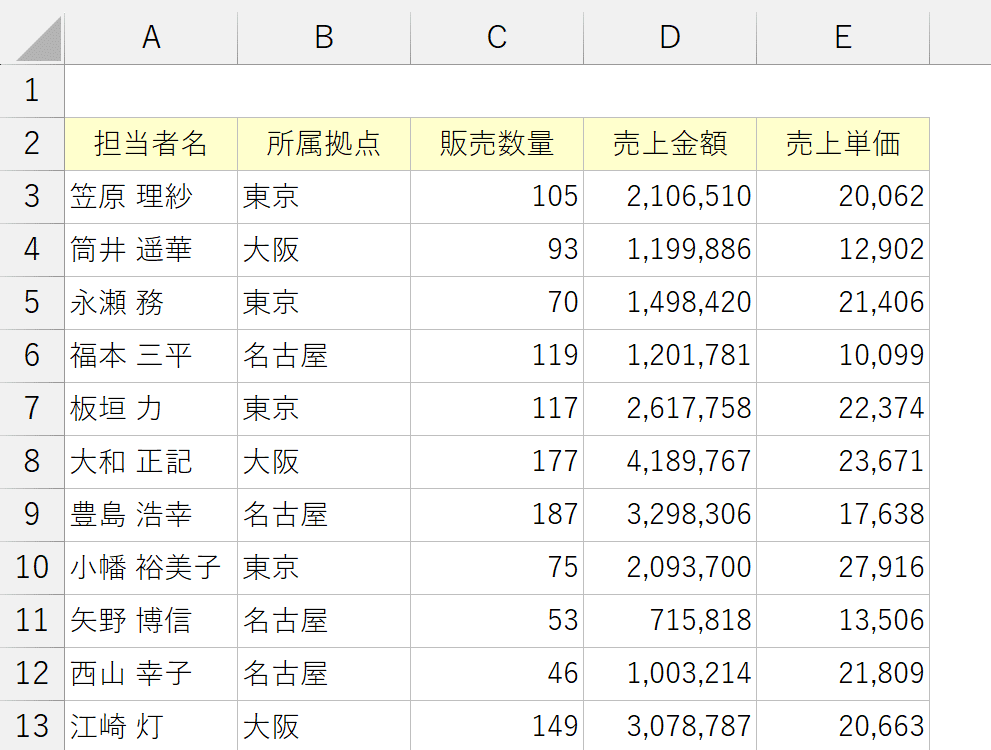Screen dimensions: 991x750
Task: Select unit price 13,506
Action: 843,620
